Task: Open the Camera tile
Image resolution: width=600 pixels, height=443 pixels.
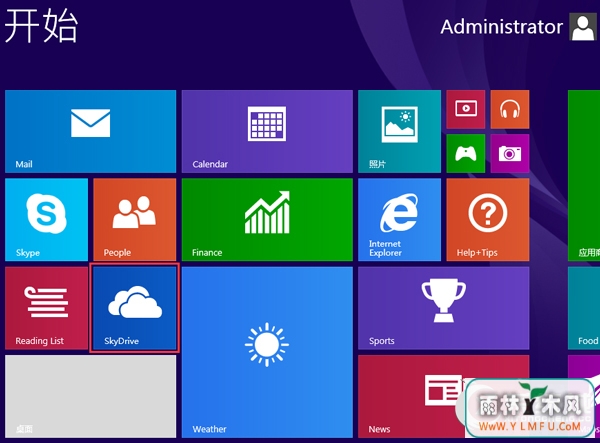Action: 510,153
